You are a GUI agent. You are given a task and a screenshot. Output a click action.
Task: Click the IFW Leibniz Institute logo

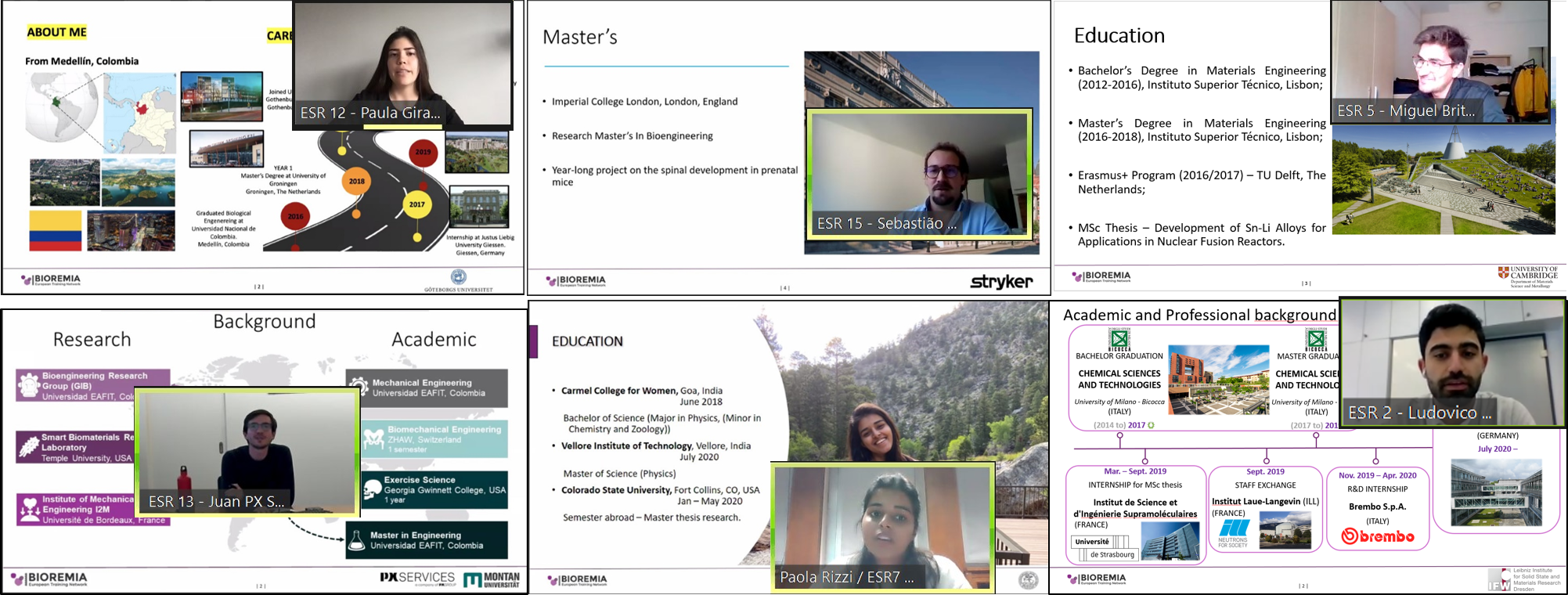pyautogui.click(x=1523, y=579)
